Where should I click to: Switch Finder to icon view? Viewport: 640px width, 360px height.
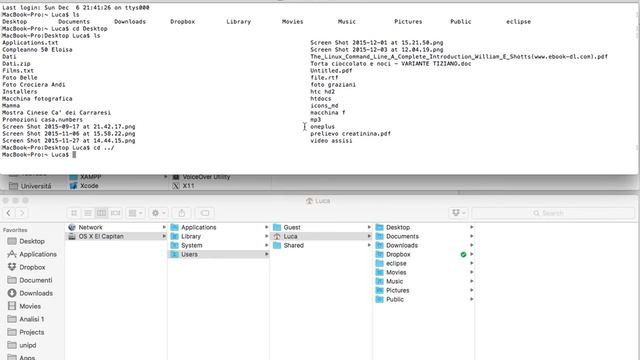coord(74,213)
